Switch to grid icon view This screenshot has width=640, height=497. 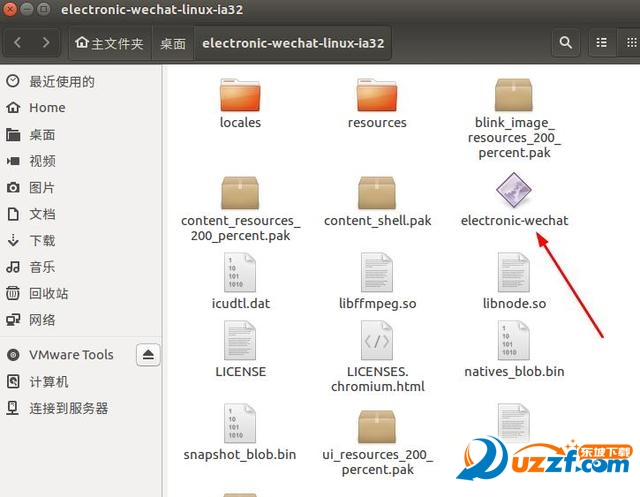click(x=630, y=43)
